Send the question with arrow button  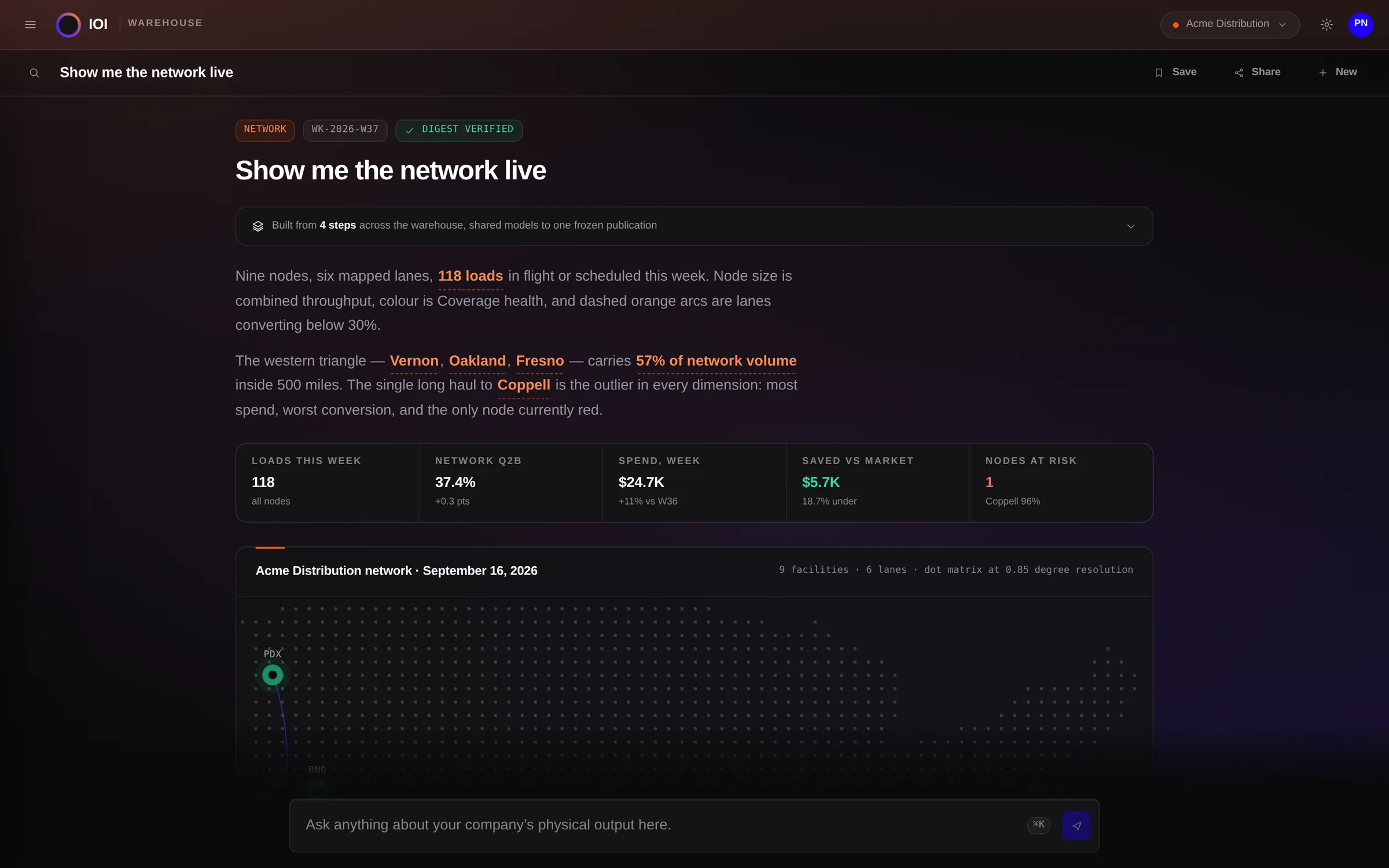pos(1076,826)
